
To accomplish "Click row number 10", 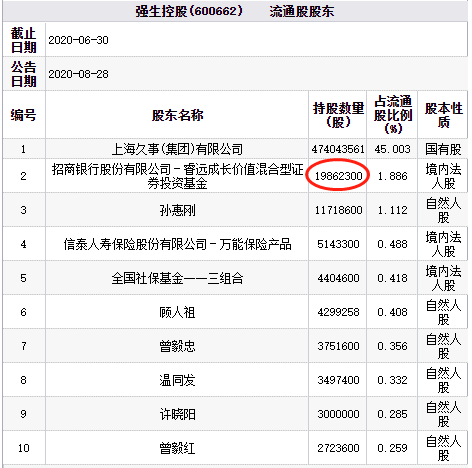I will point(24,448).
